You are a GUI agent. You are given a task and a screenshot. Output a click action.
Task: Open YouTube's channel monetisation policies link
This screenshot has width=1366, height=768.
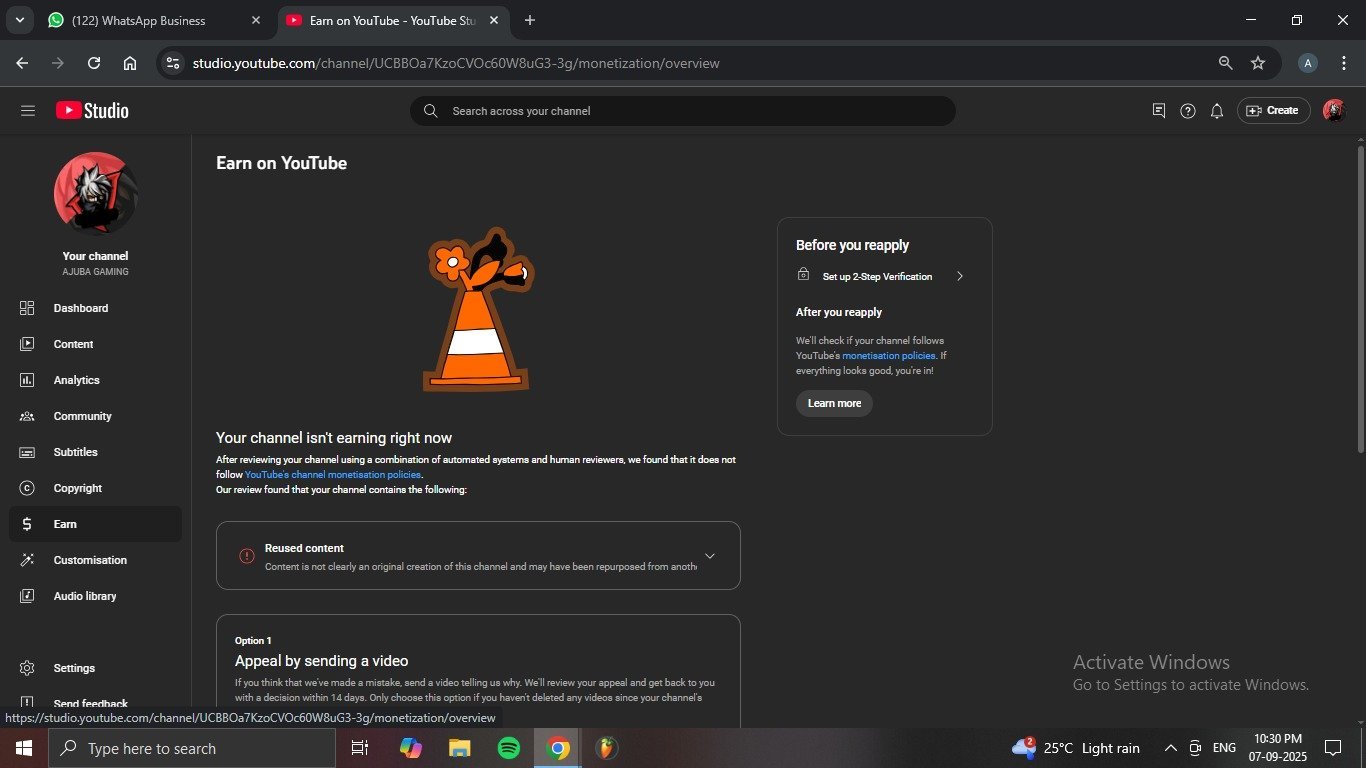(332, 475)
